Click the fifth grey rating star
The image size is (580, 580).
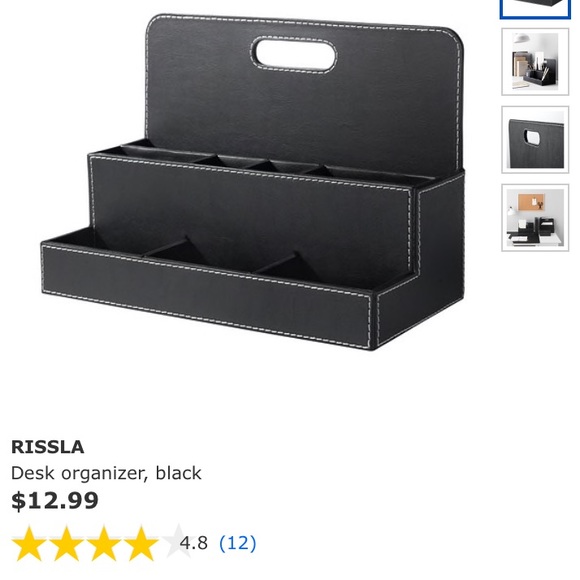pos(179,543)
